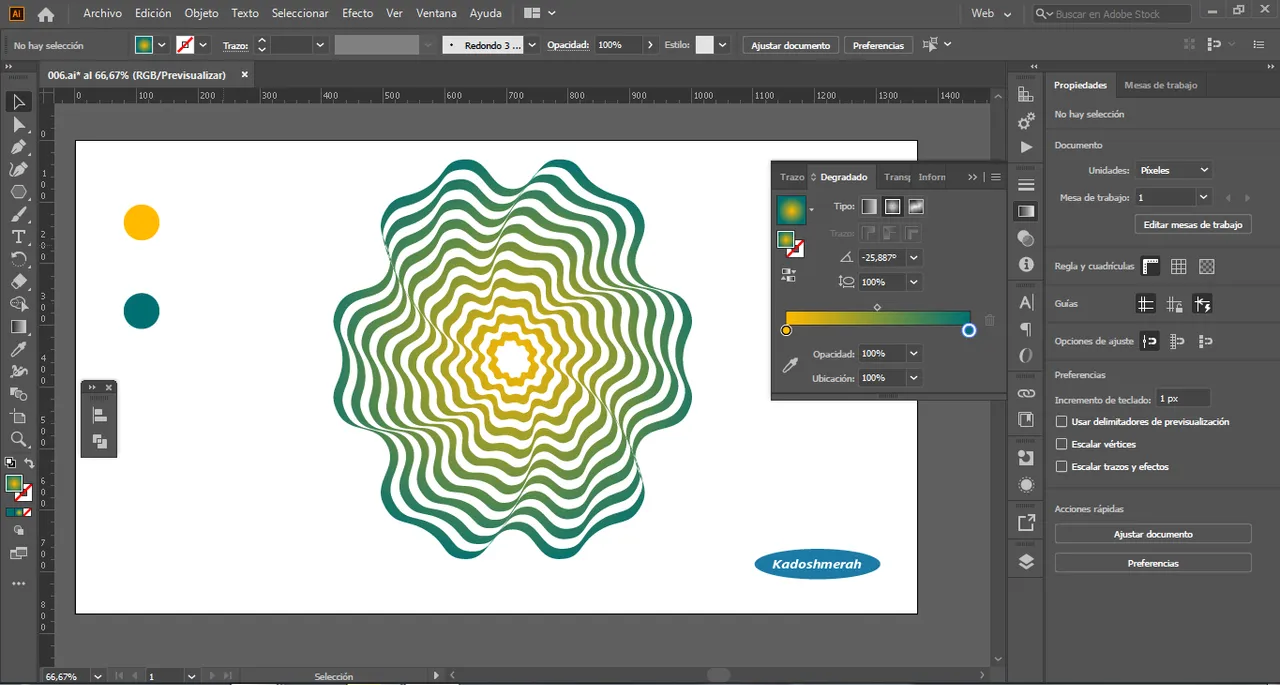Image resolution: width=1280 pixels, height=685 pixels.
Task: Open the Efecto menu
Action: (x=357, y=14)
